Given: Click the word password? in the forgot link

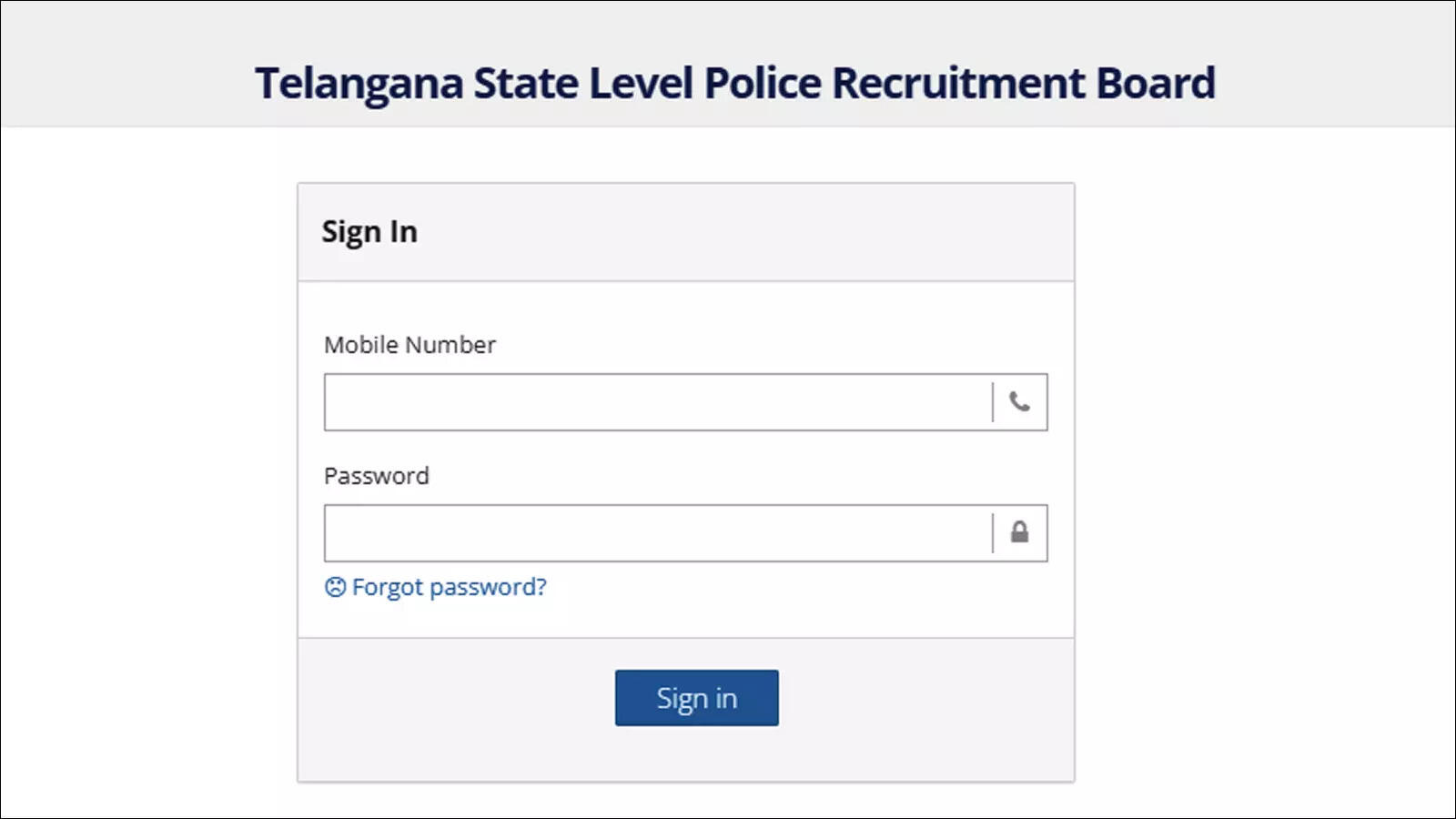Looking at the screenshot, I should pos(488,588).
